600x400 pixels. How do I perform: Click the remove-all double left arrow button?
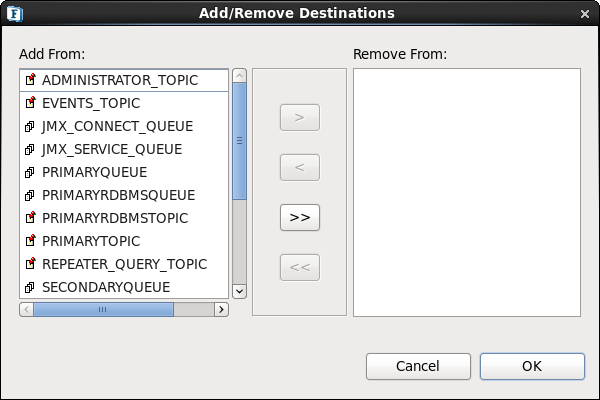click(x=300, y=267)
